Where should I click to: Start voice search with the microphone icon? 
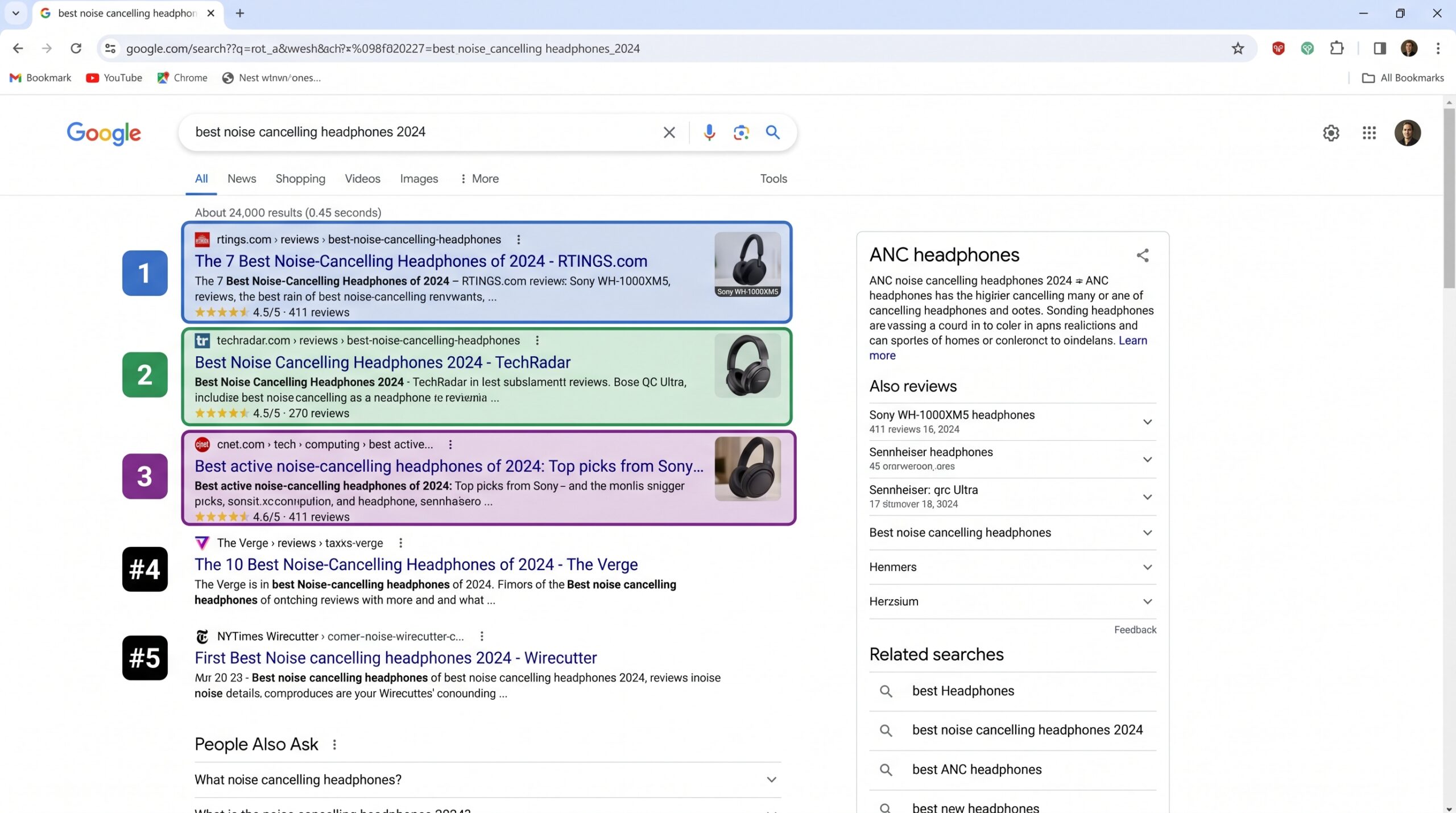tap(709, 133)
